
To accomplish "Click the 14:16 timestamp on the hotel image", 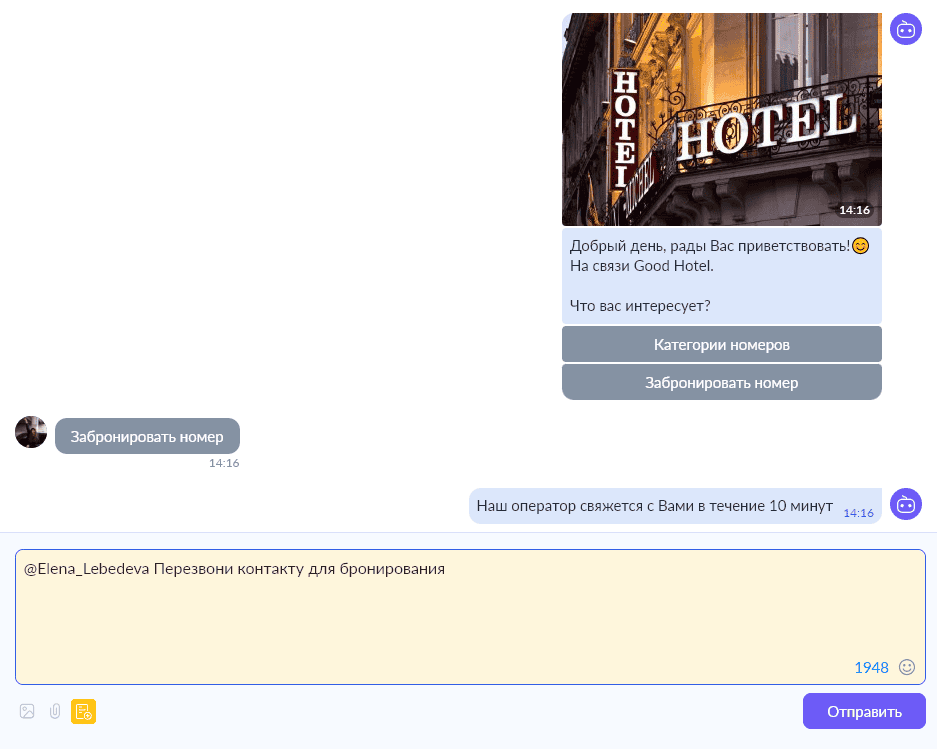I will pos(854,210).
